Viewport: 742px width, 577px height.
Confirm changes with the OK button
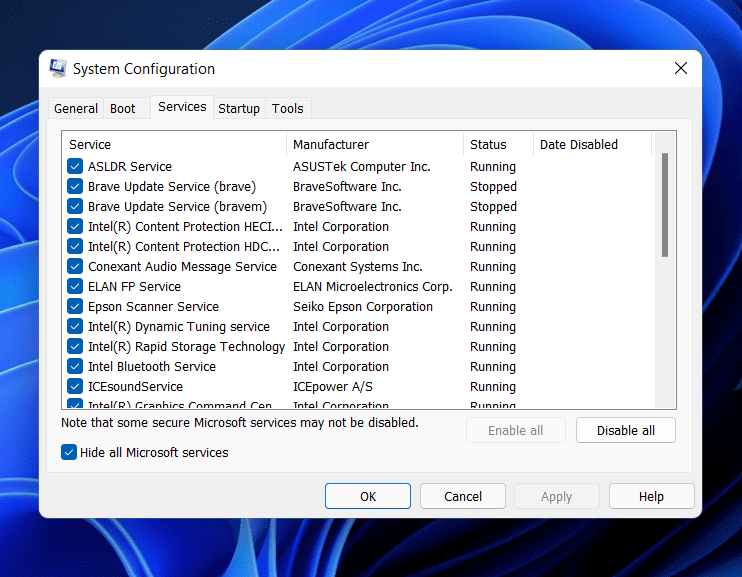[368, 496]
